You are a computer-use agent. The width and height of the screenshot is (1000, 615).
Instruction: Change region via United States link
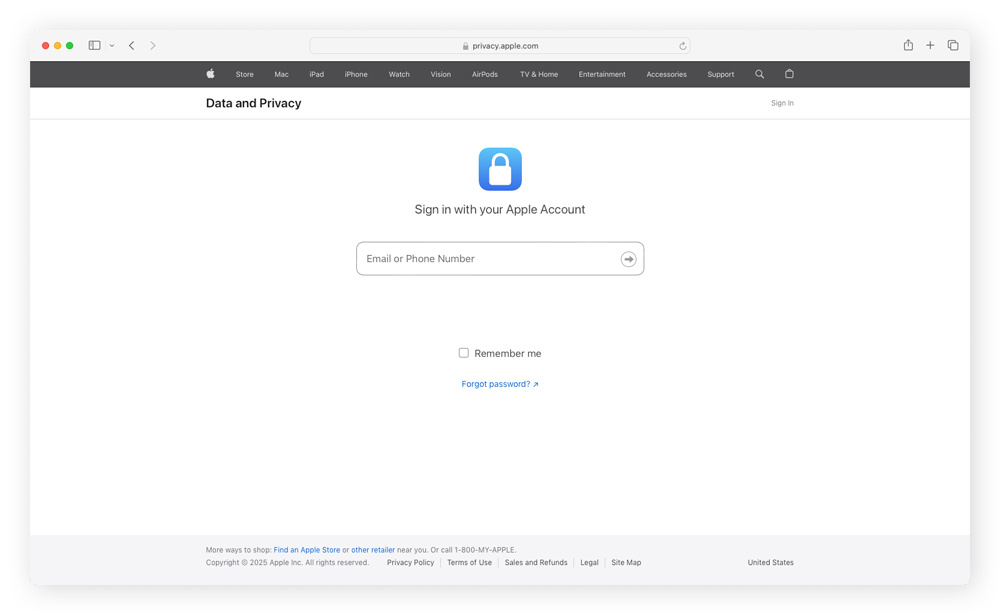tap(770, 563)
